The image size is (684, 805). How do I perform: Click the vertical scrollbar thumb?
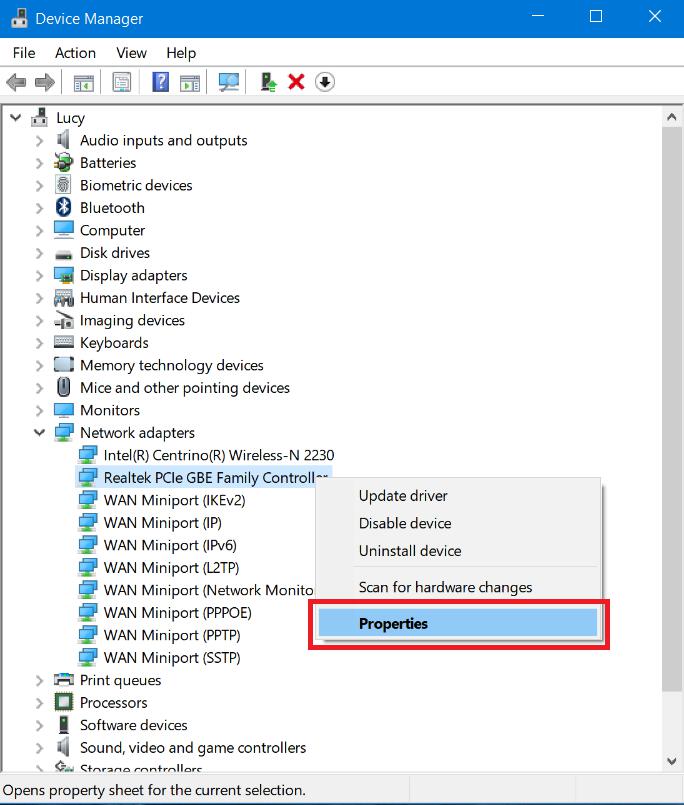point(672,409)
